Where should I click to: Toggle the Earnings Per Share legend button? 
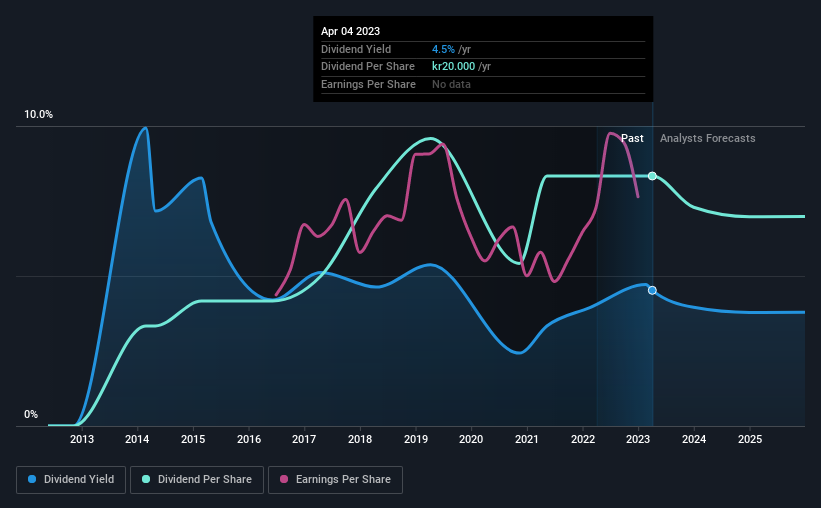point(335,480)
